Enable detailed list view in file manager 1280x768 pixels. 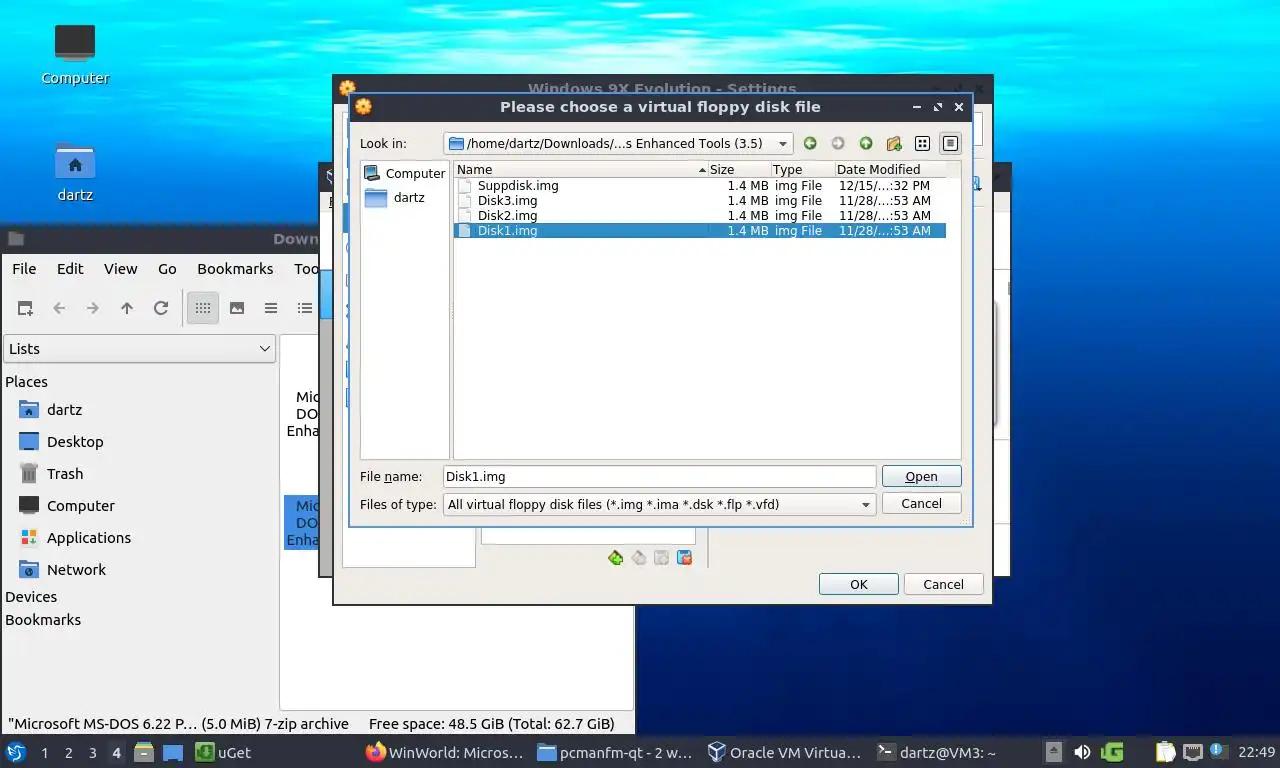304,308
